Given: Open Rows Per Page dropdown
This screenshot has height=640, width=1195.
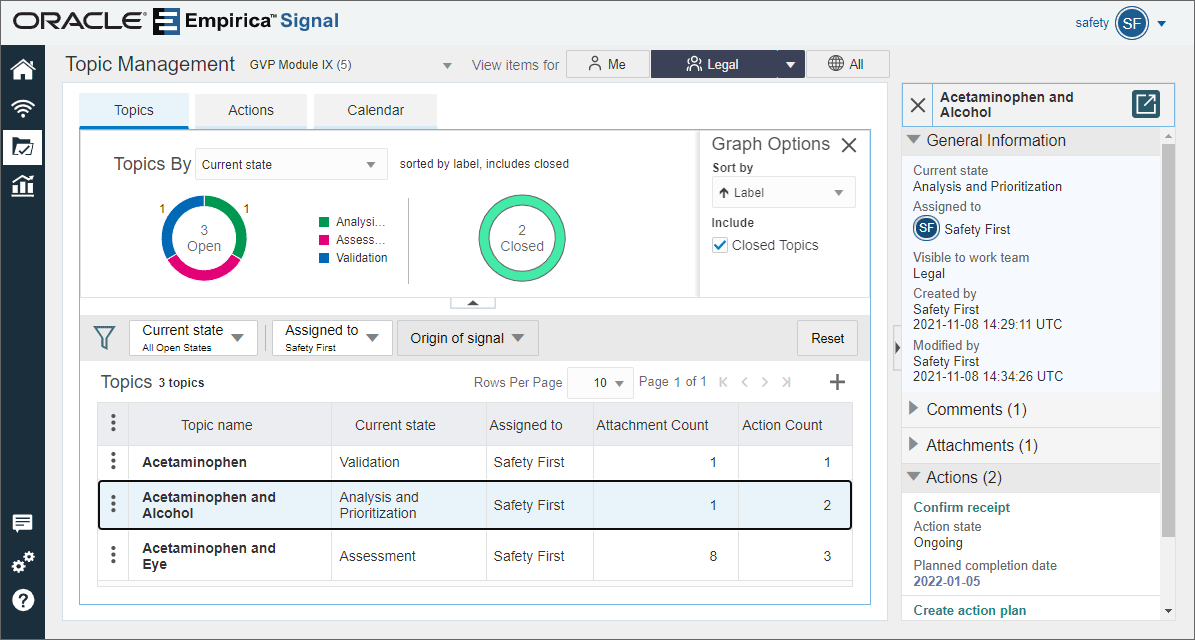Looking at the screenshot, I should click(x=601, y=382).
